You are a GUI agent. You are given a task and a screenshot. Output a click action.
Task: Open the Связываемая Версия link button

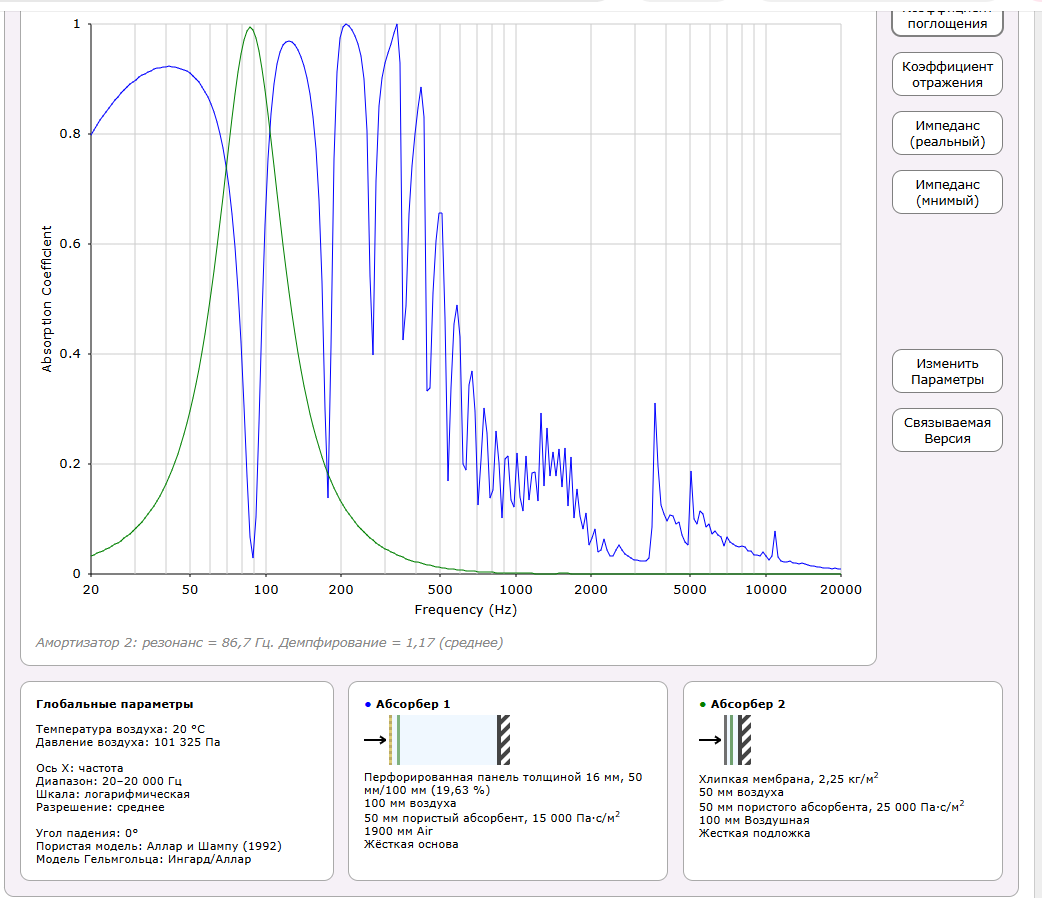point(946,430)
